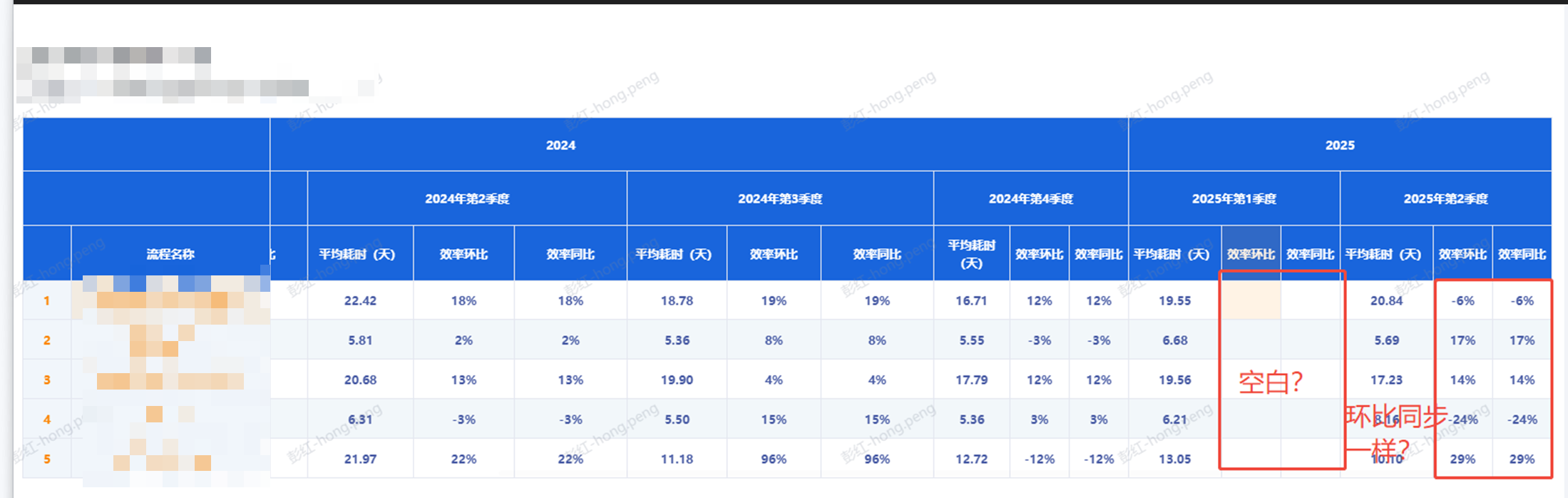Select row number 2 cell
This screenshot has width=1568, height=498.
47,340
